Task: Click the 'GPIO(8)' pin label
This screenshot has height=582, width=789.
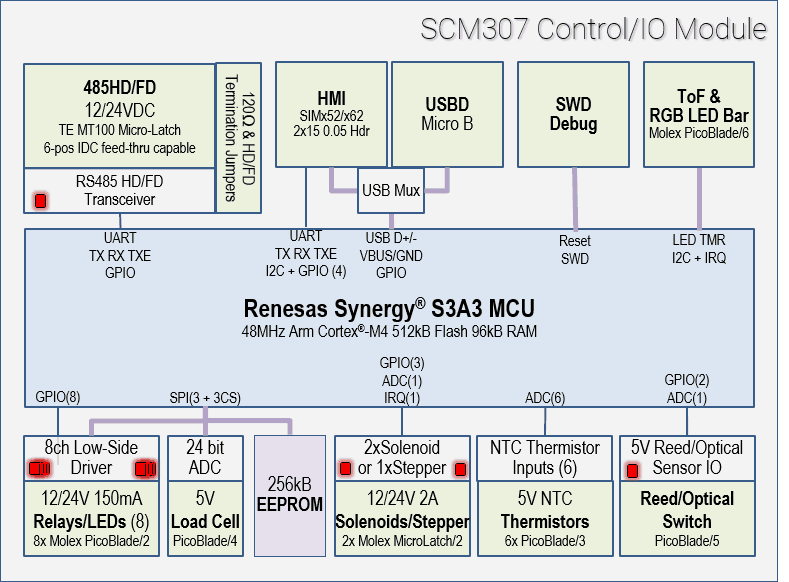Action: click(x=58, y=397)
